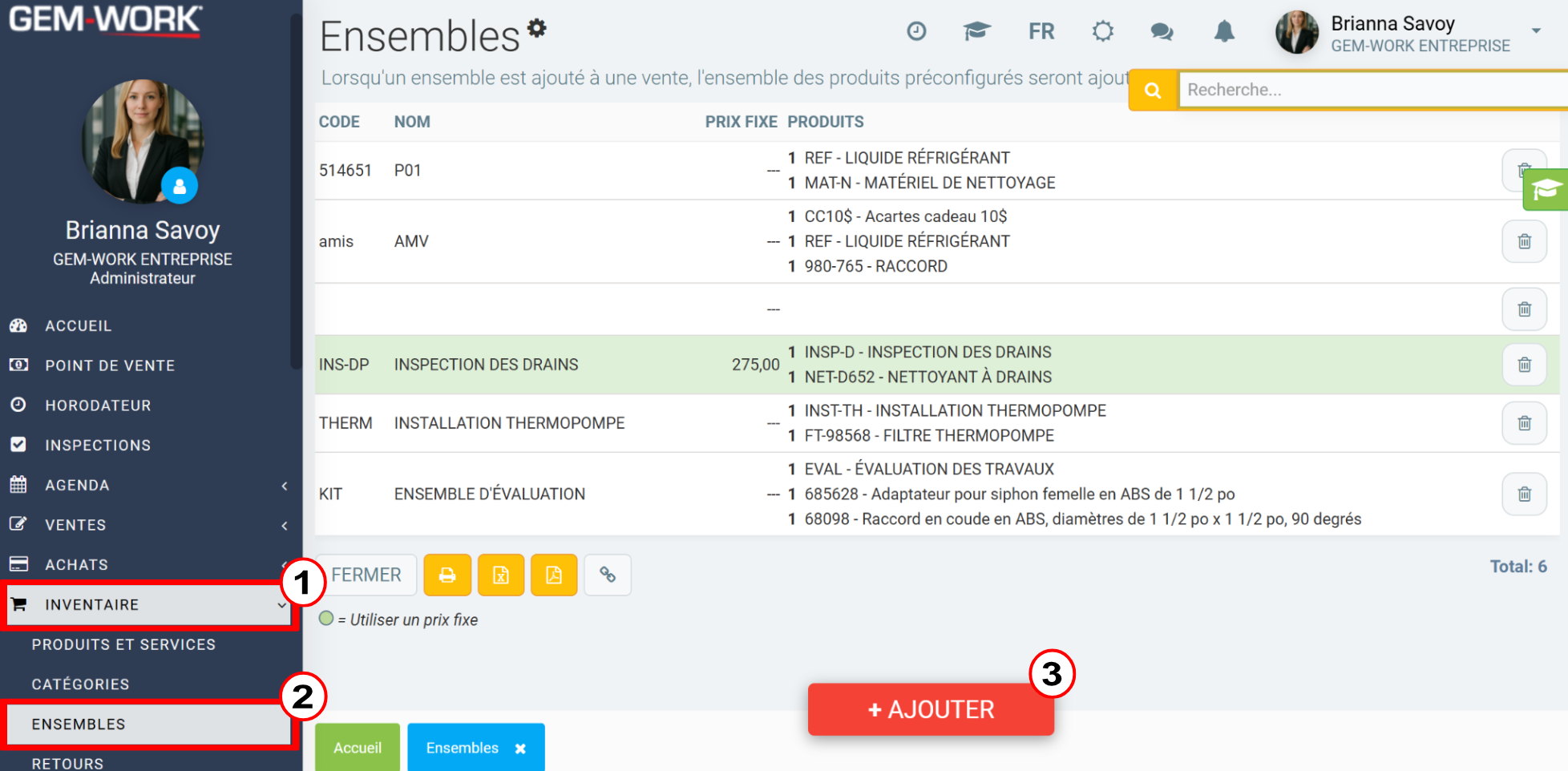Screen dimensions: 1568x771
Task: Delete the ENSEMBLE D'ÉVALUATION row
Action: [1524, 494]
